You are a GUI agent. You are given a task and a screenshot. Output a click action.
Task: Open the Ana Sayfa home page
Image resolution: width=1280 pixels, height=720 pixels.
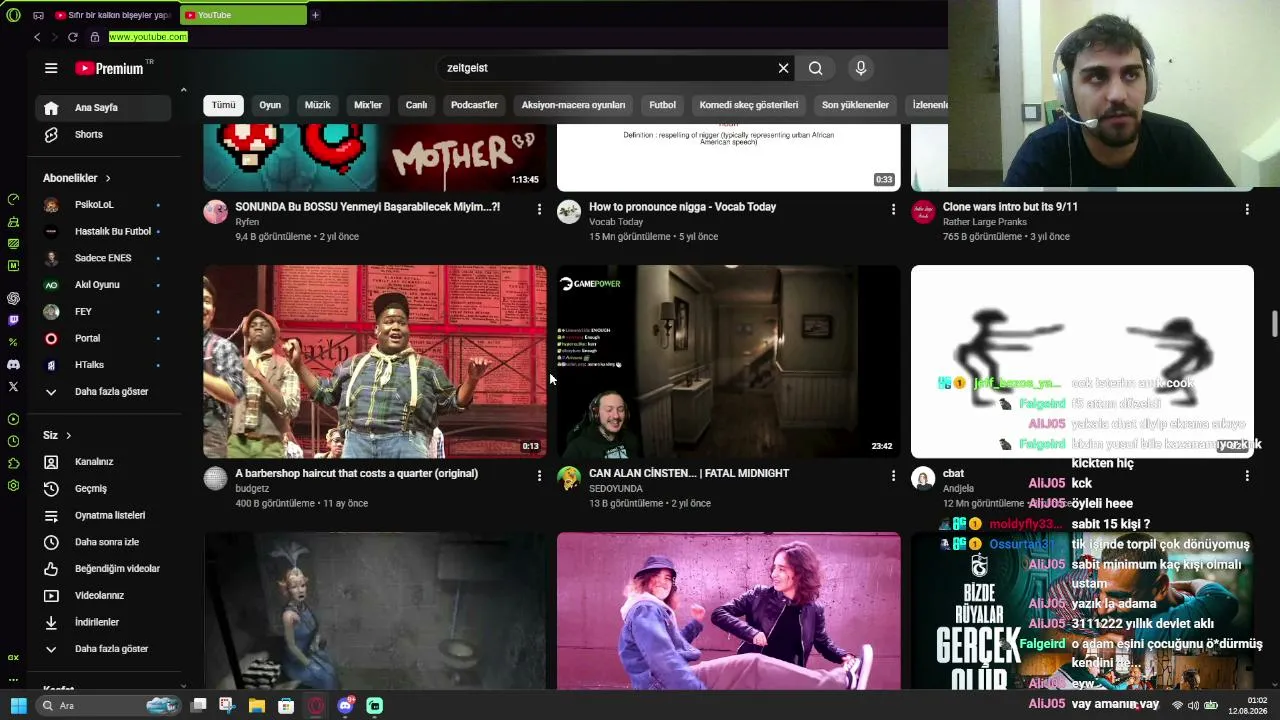103,108
